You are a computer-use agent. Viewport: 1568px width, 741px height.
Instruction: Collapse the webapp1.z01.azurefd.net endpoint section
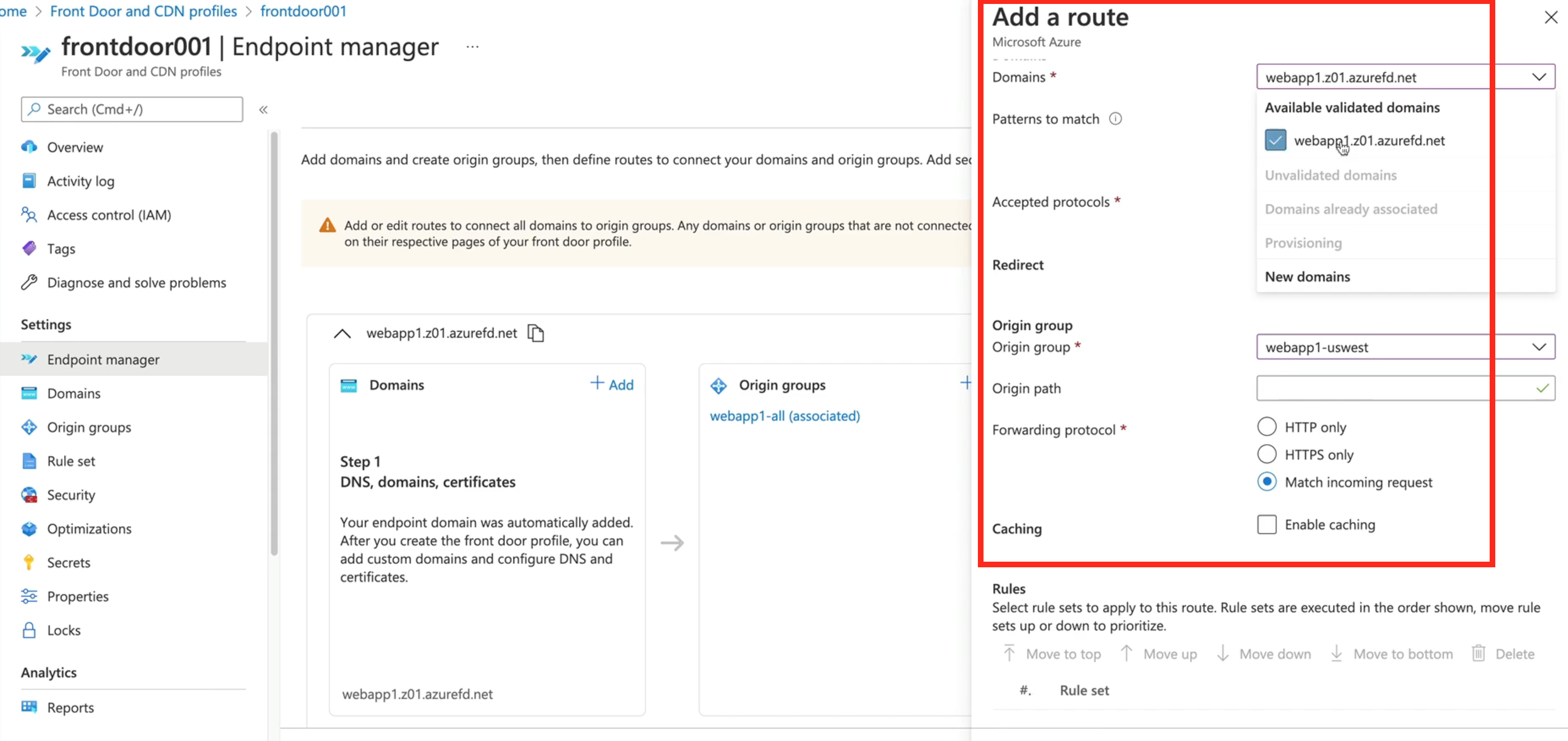tap(342, 333)
